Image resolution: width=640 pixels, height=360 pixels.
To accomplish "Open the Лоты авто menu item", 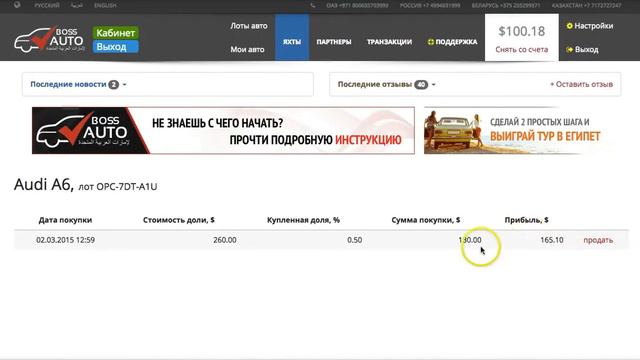I will (x=249, y=26).
